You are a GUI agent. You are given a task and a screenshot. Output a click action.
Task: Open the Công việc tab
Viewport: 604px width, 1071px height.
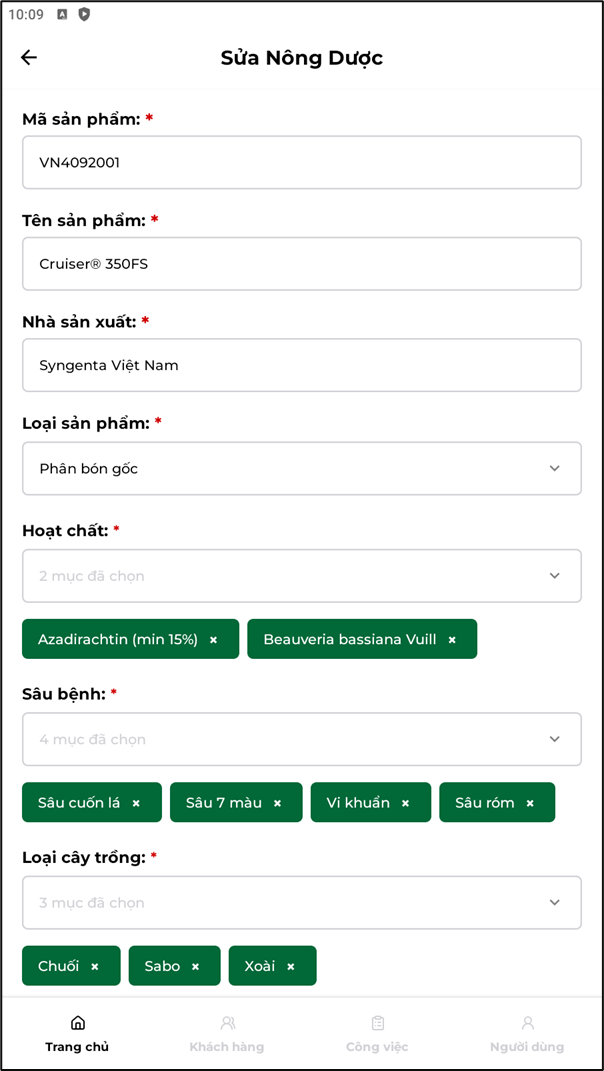(x=377, y=1034)
